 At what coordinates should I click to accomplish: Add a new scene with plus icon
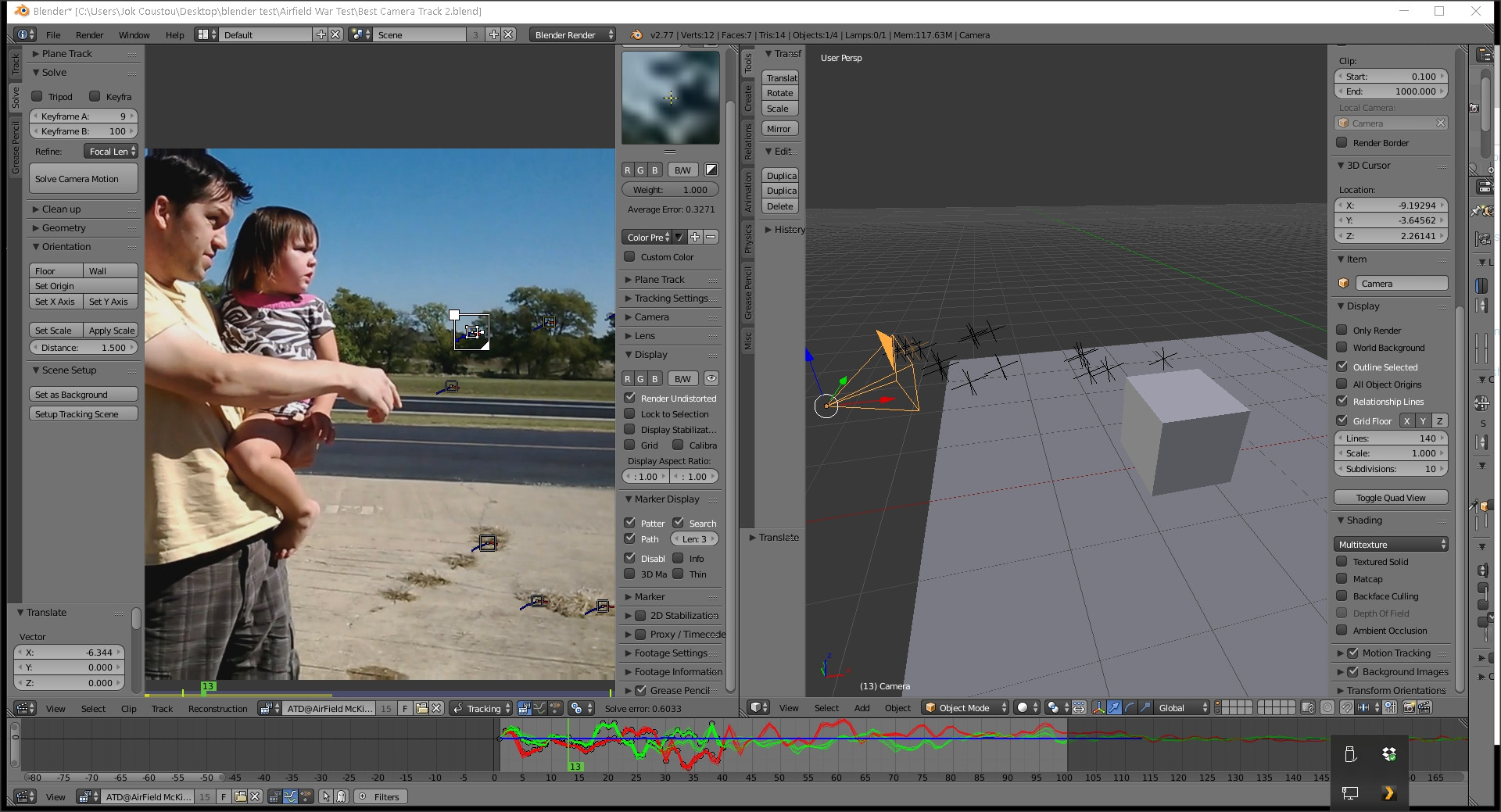tap(493, 34)
